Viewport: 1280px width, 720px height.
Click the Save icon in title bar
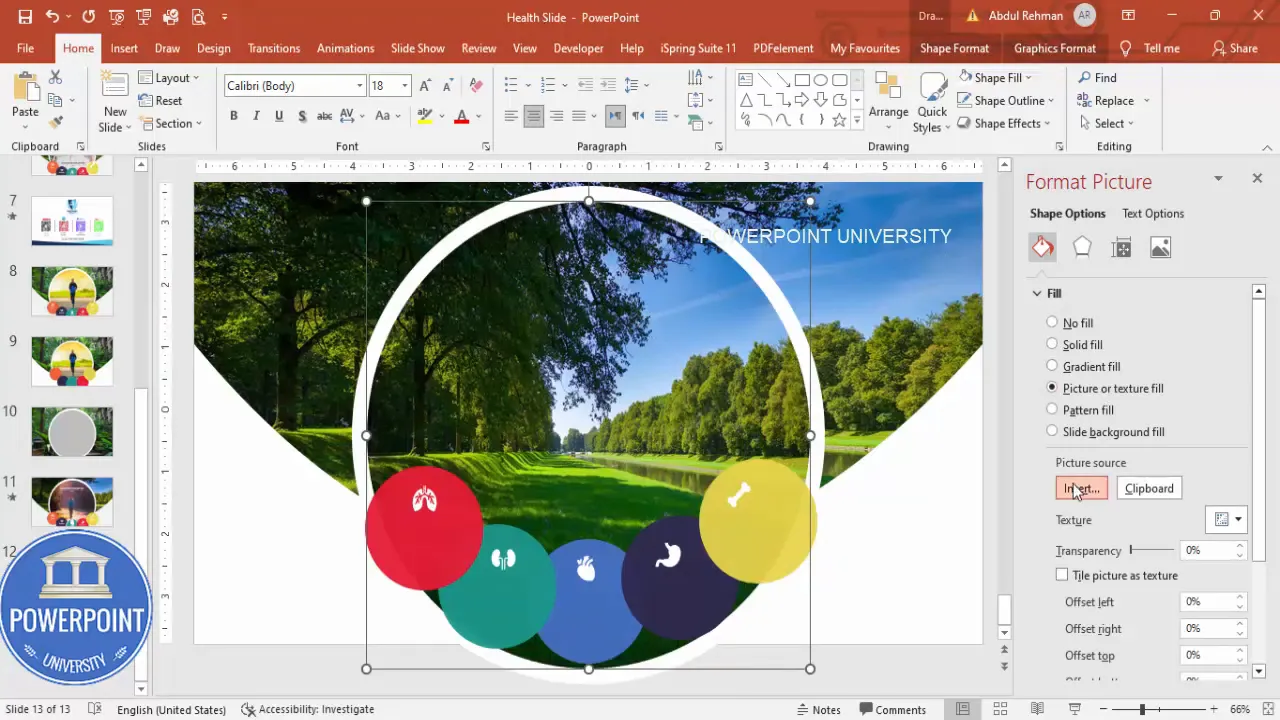25,17
